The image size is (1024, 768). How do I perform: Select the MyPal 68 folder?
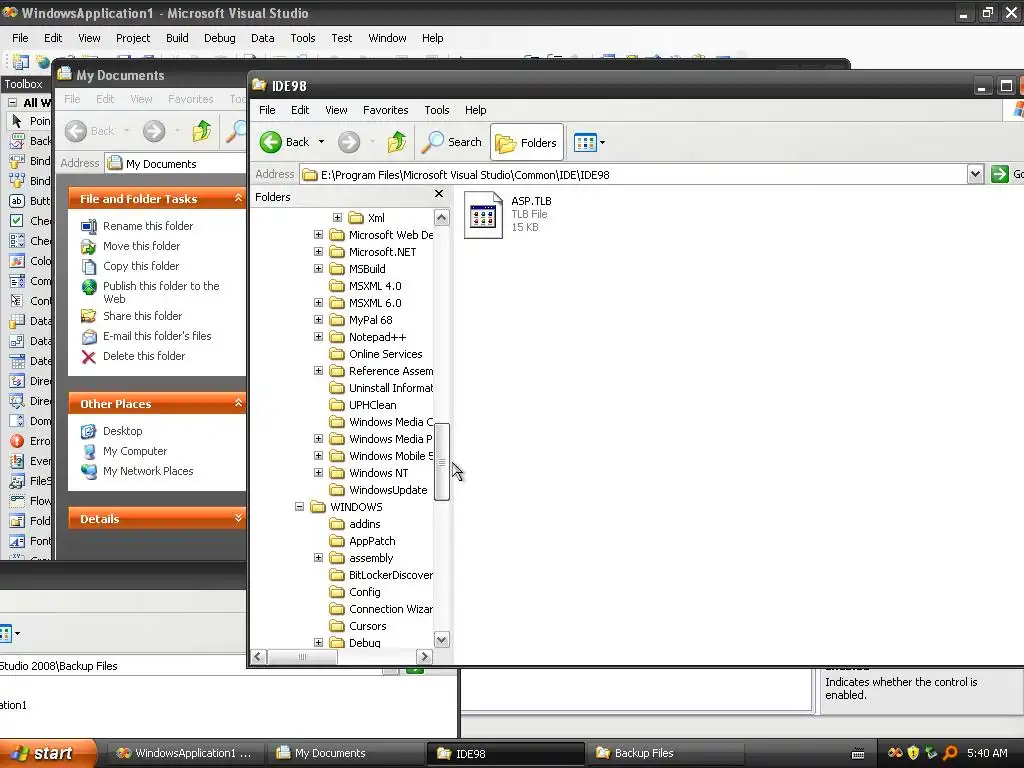(x=361, y=320)
